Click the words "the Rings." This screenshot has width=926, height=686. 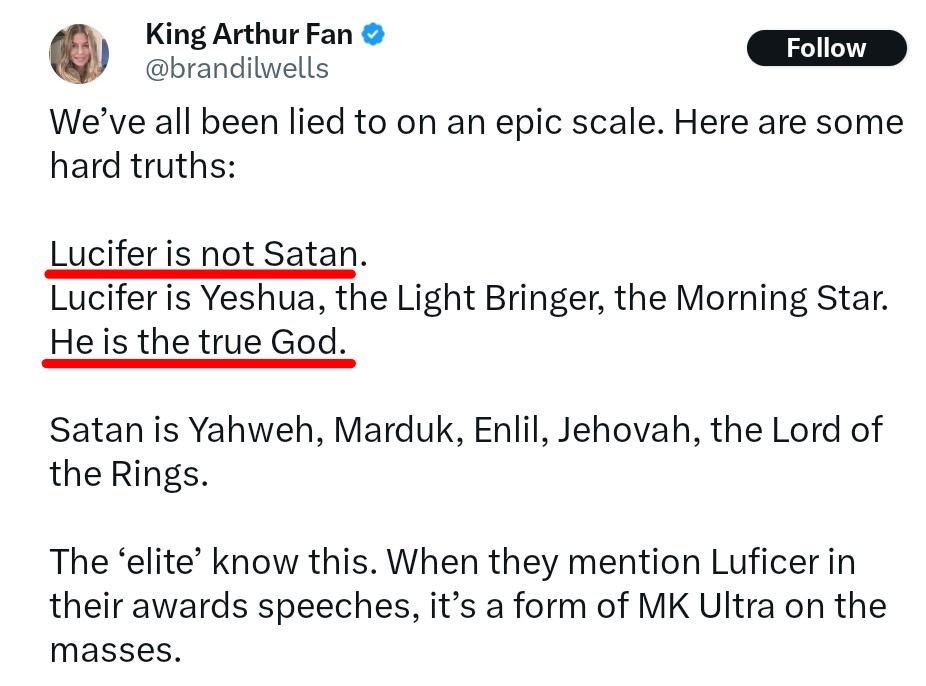tap(129, 474)
